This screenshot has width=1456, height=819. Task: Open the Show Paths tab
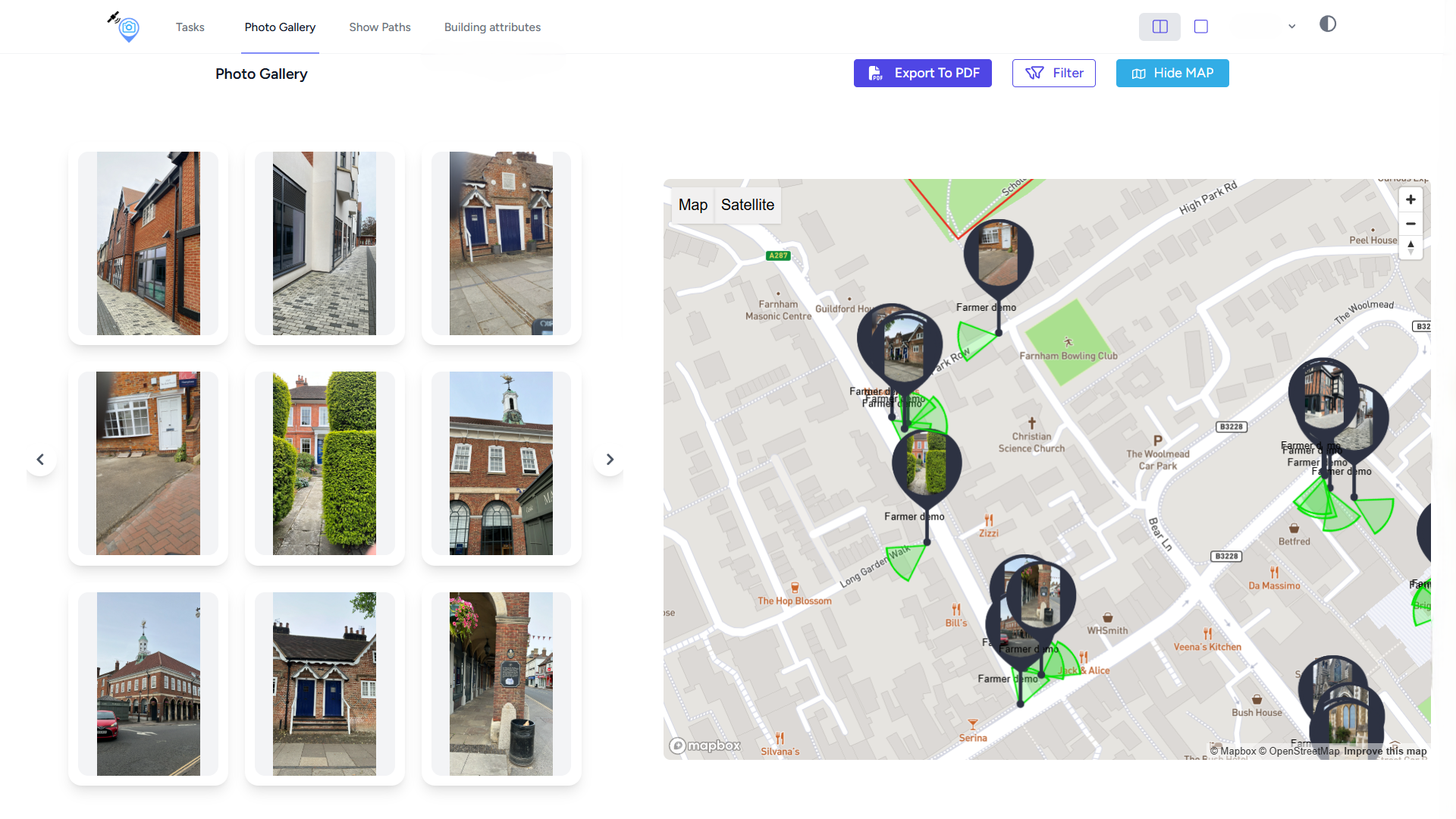[379, 27]
